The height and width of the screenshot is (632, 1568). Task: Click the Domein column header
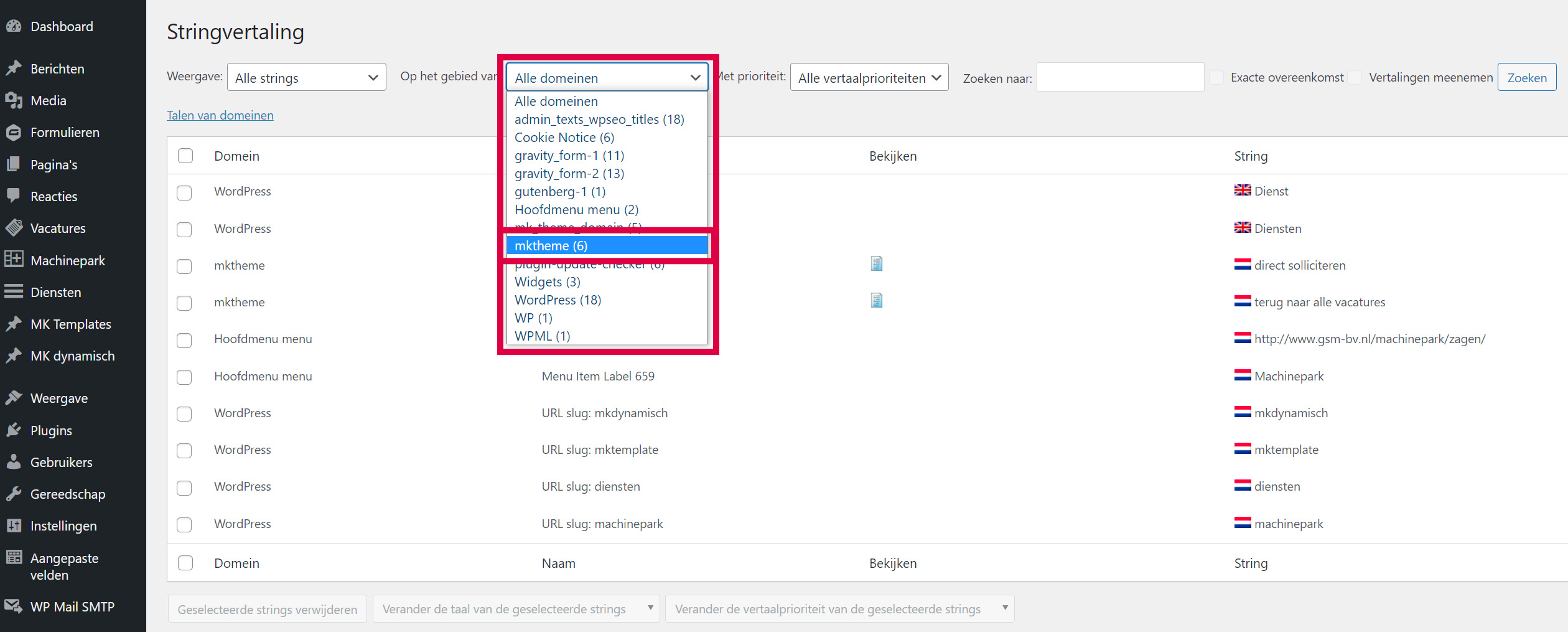tap(237, 156)
